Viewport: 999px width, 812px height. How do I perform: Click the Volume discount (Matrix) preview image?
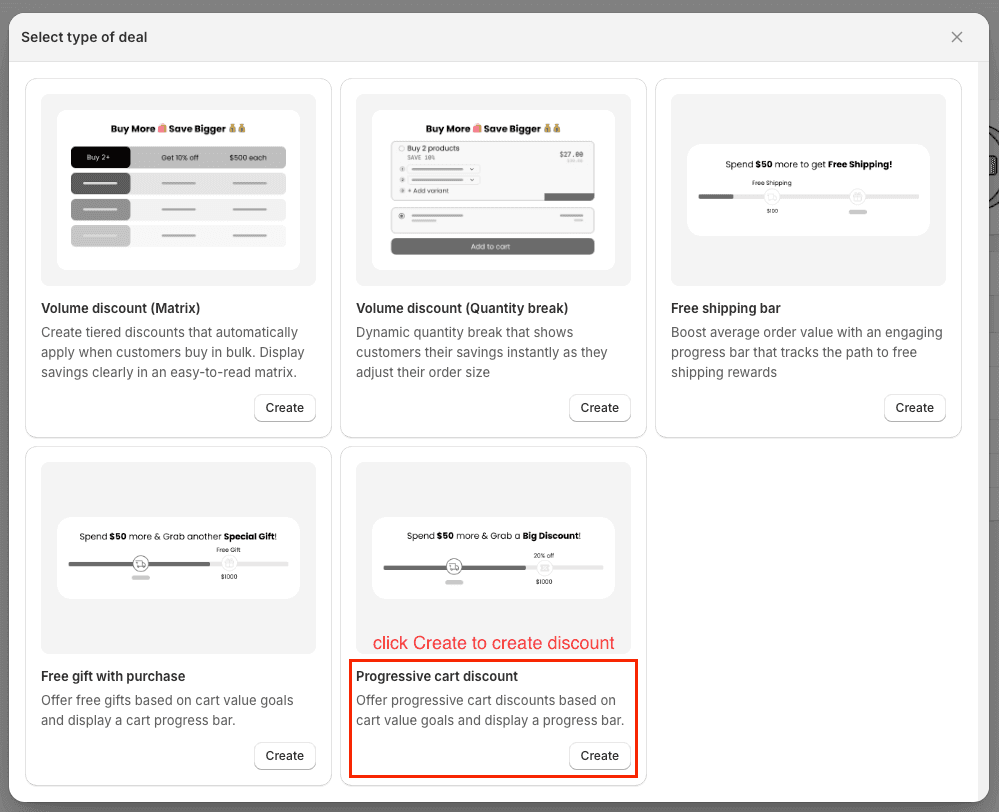tap(178, 190)
